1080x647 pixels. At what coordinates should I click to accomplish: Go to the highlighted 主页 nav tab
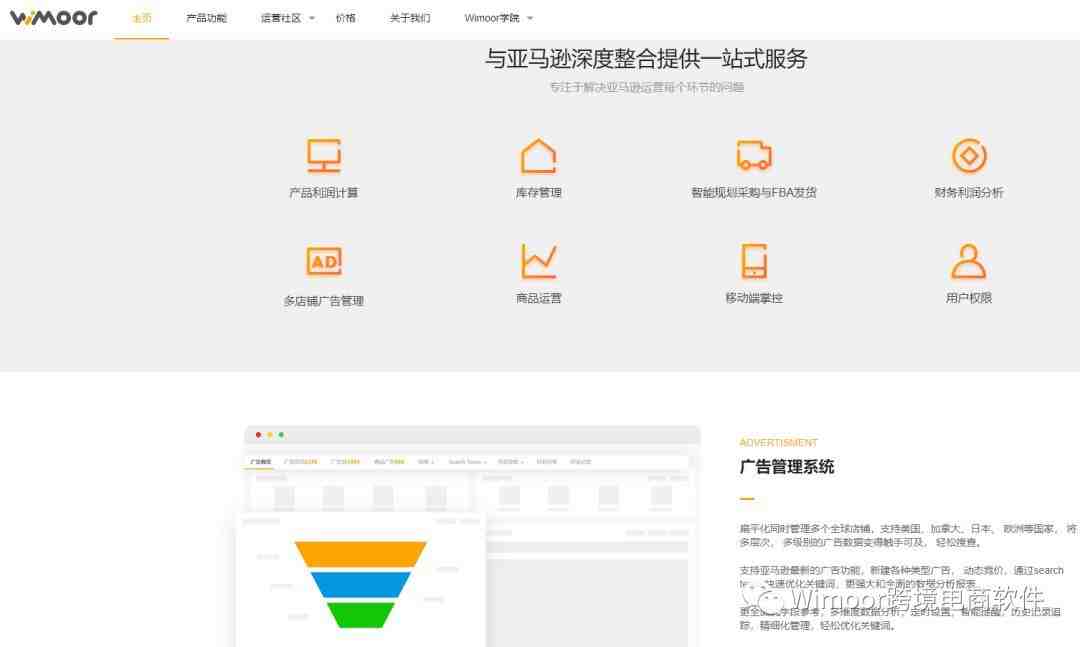pyautogui.click(x=141, y=18)
